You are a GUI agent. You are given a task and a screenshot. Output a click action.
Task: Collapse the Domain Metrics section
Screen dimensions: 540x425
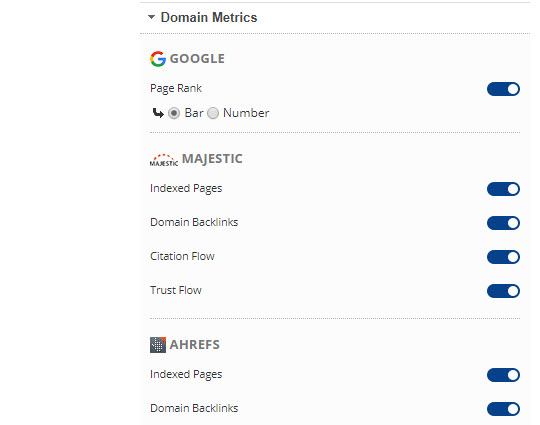pos(151,17)
